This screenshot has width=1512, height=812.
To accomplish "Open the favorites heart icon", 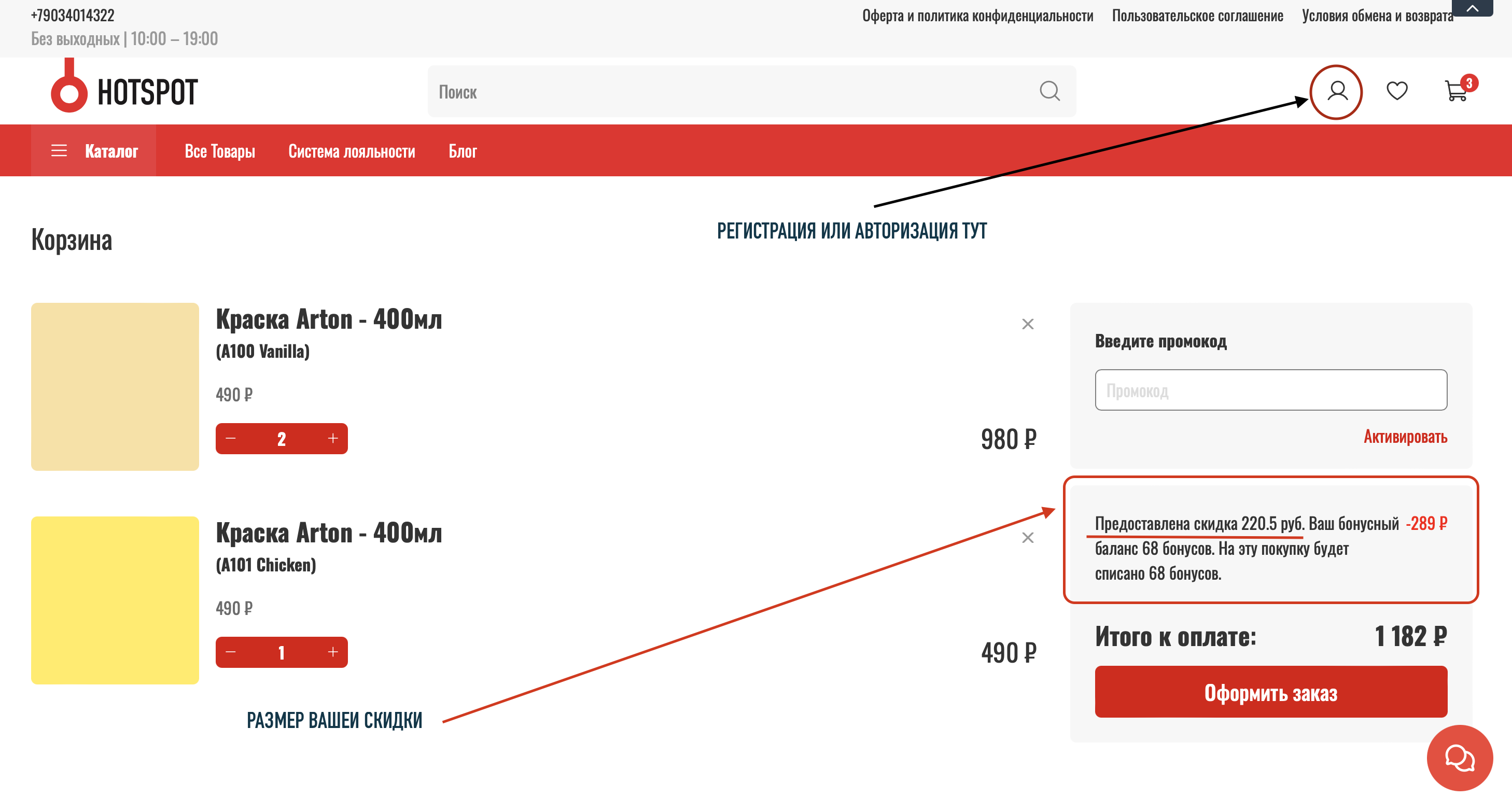I will [x=1396, y=91].
